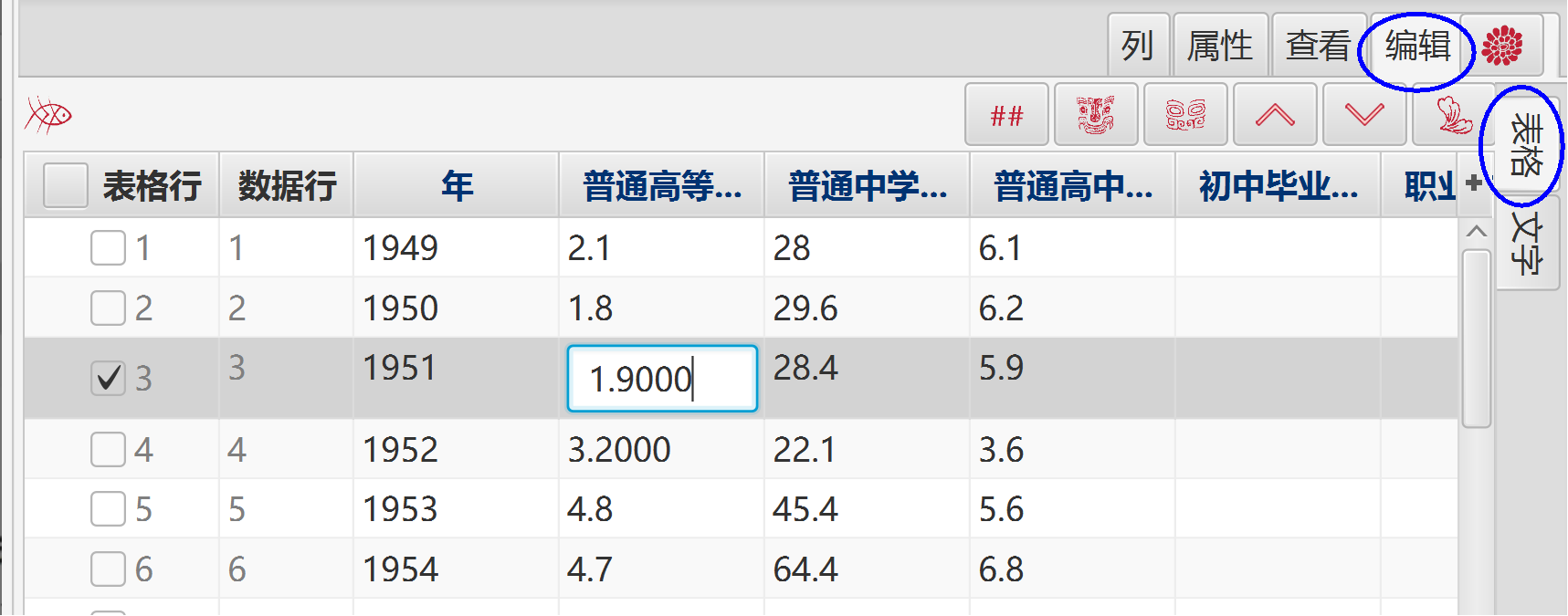Select the 表格 side tab
Viewport: 1568px width, 616px height.
(1527, 144)
